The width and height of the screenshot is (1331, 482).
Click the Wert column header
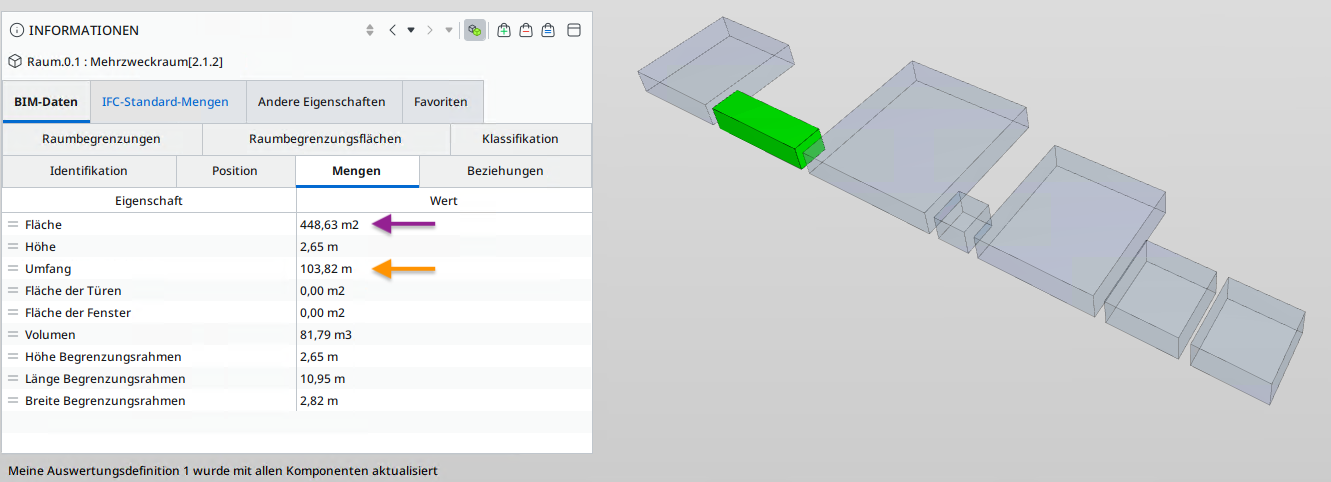(x=444, y=201)
